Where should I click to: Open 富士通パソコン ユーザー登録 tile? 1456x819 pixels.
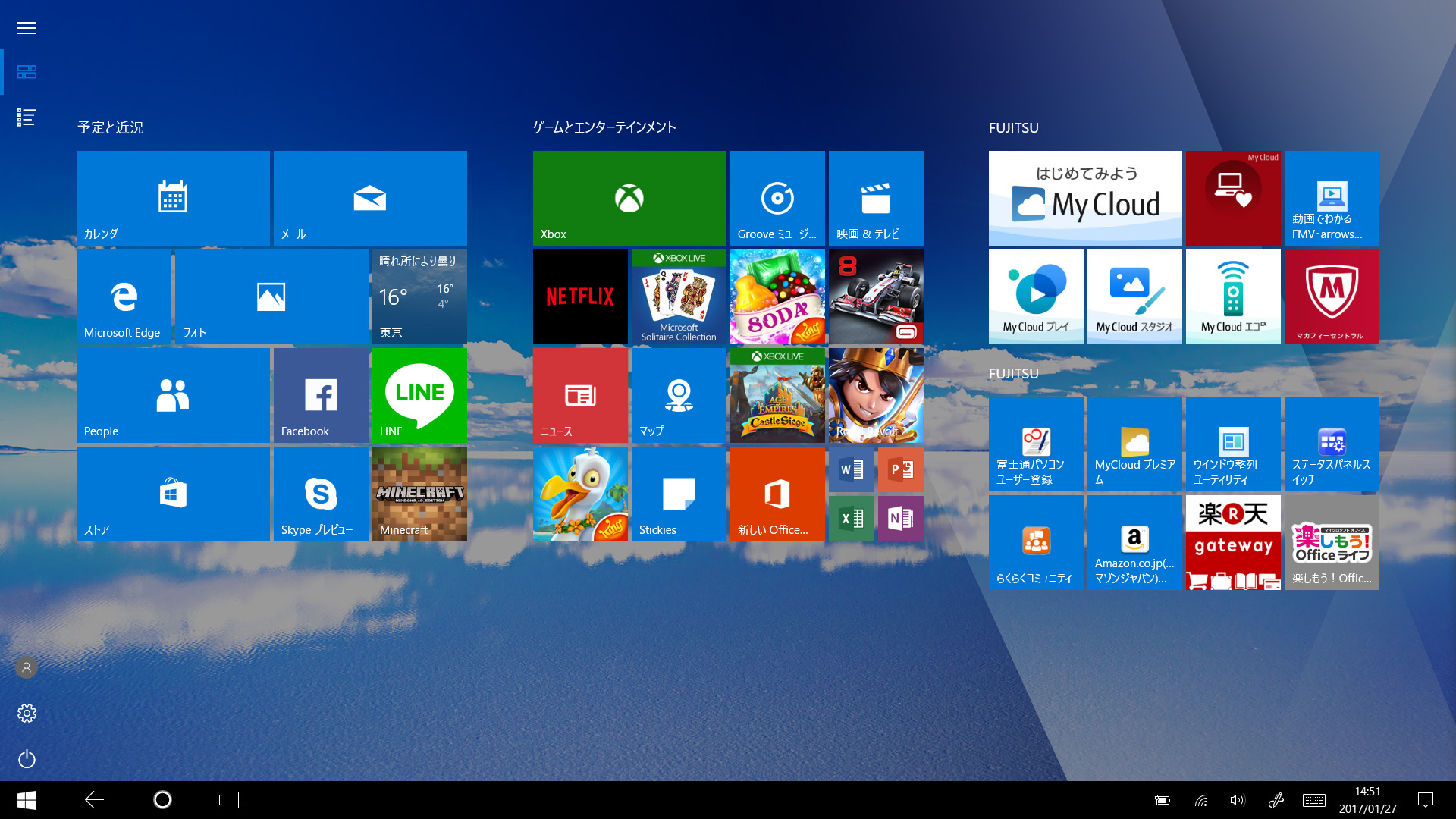pos(1036,444)
